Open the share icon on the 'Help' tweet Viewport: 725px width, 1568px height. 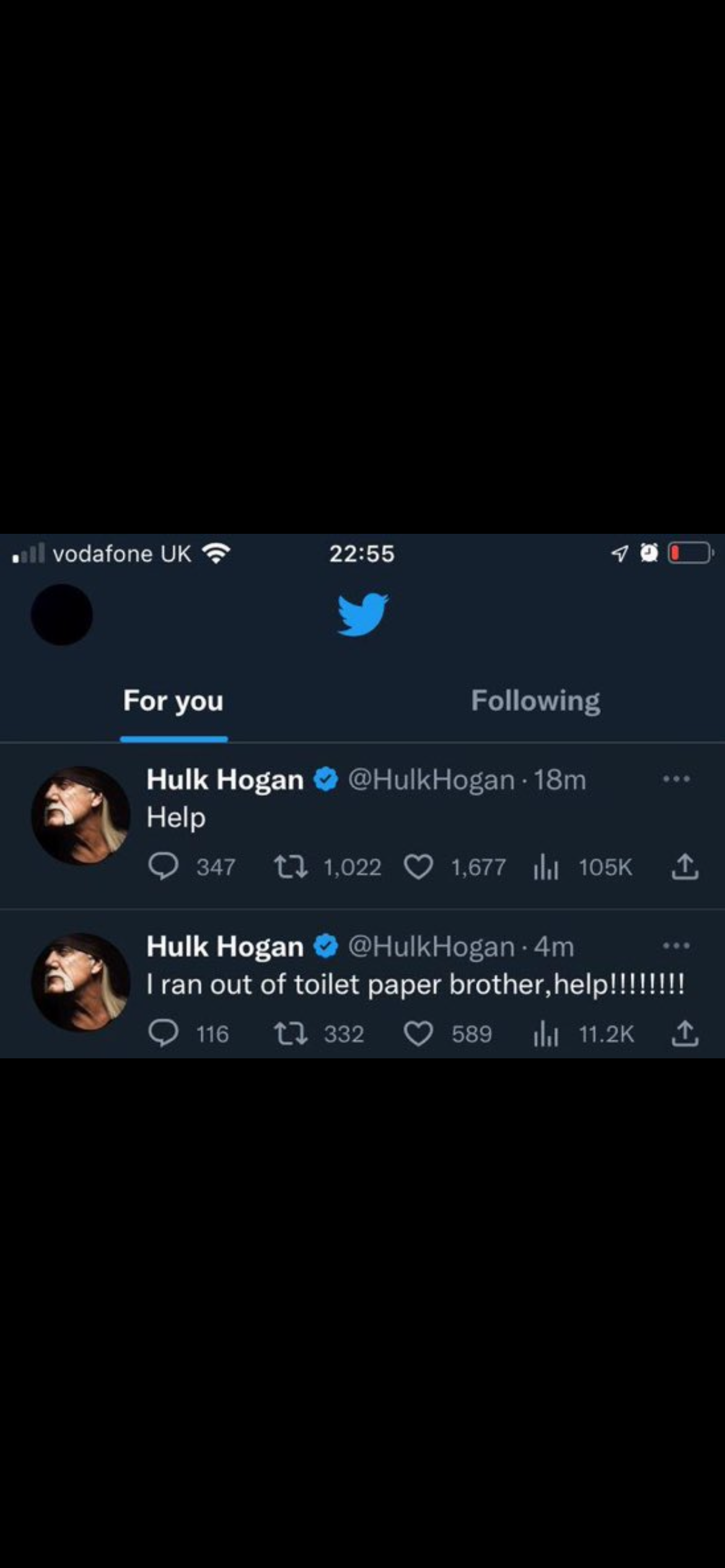pos(685,866)
